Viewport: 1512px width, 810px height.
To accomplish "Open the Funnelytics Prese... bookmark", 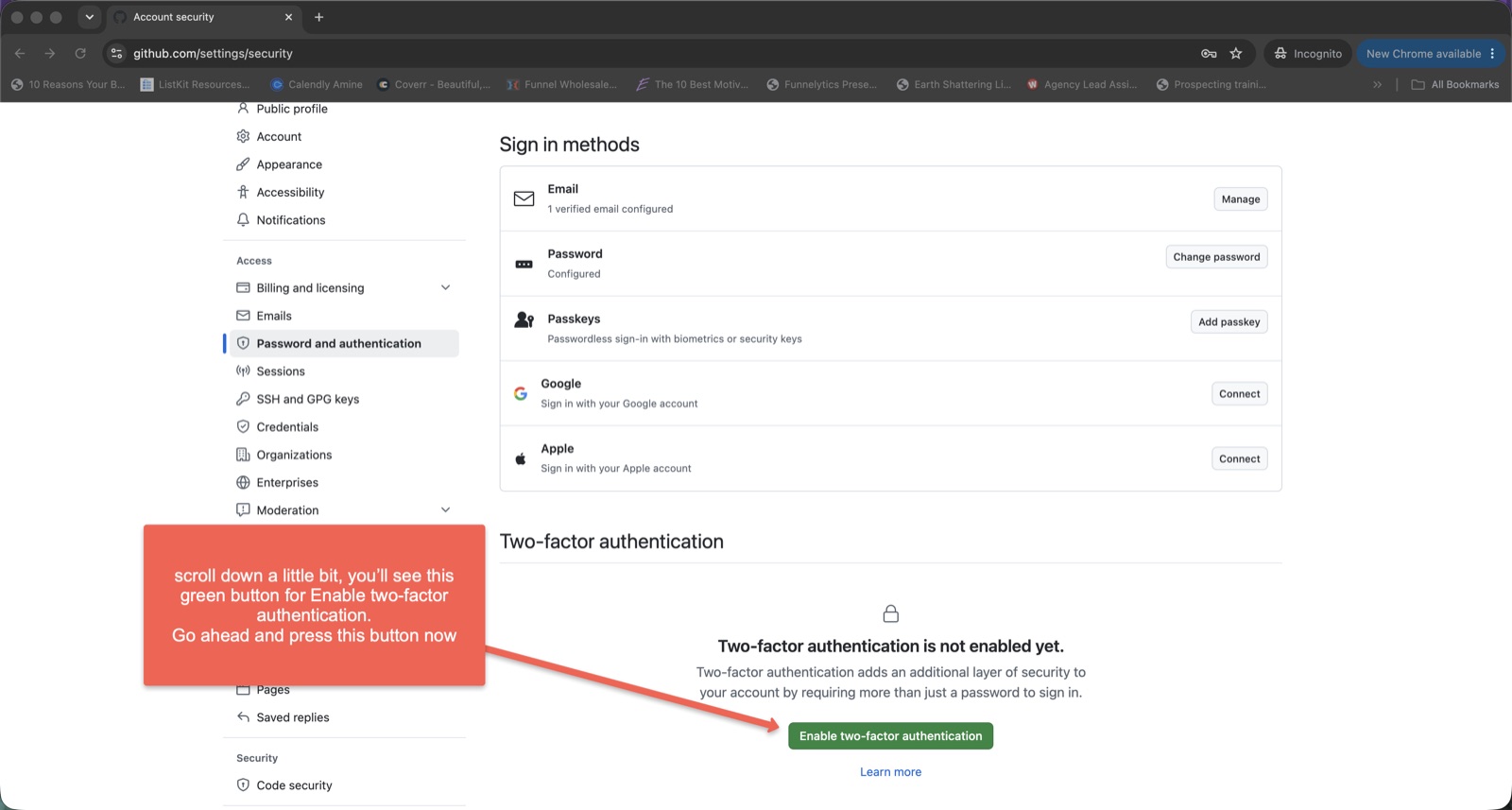I will point(821,84).
